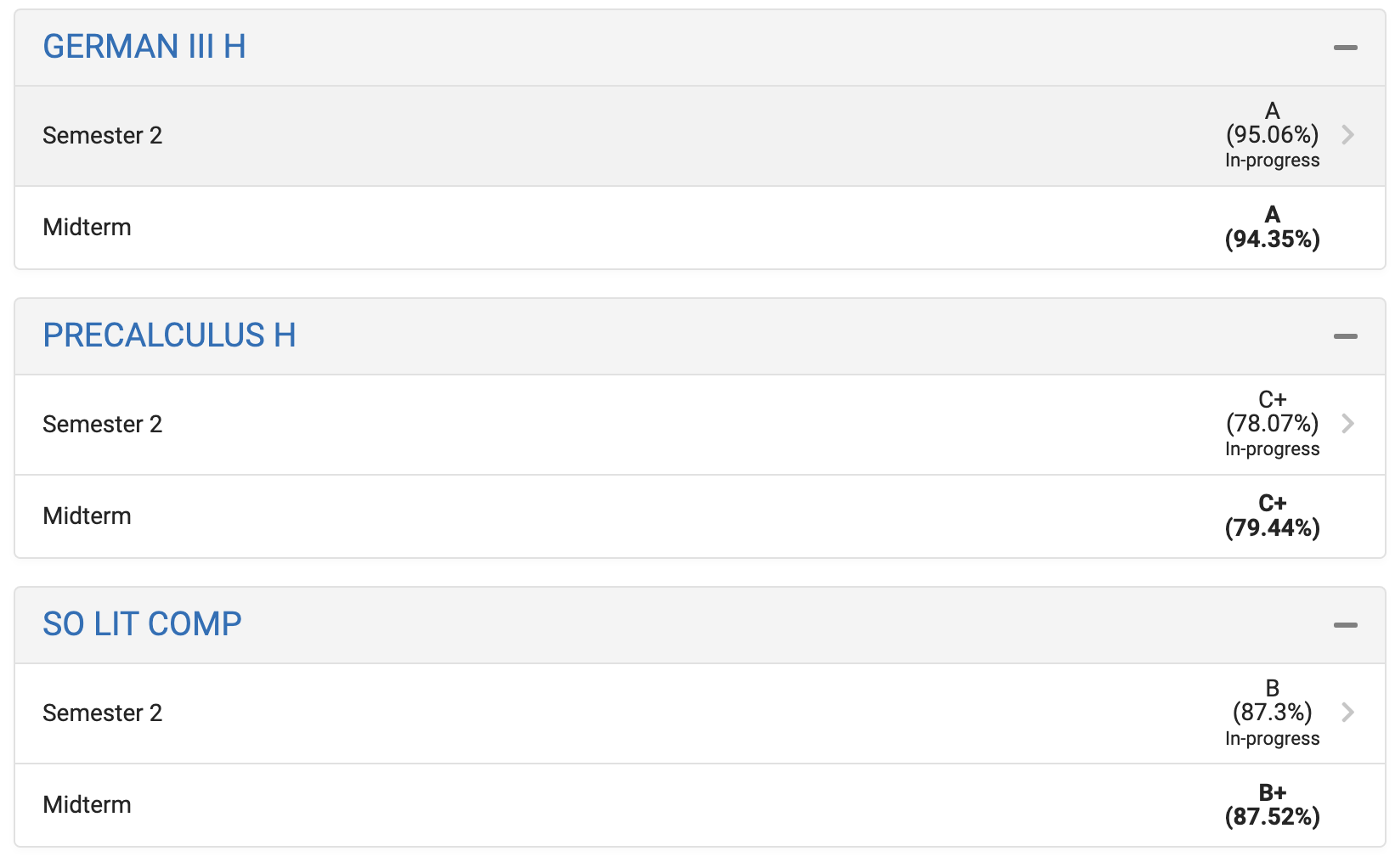Select Semester 2 row under Precalculus H
Screen dimensions: 1395x868
pyautogui.click(x=700, y=425)
